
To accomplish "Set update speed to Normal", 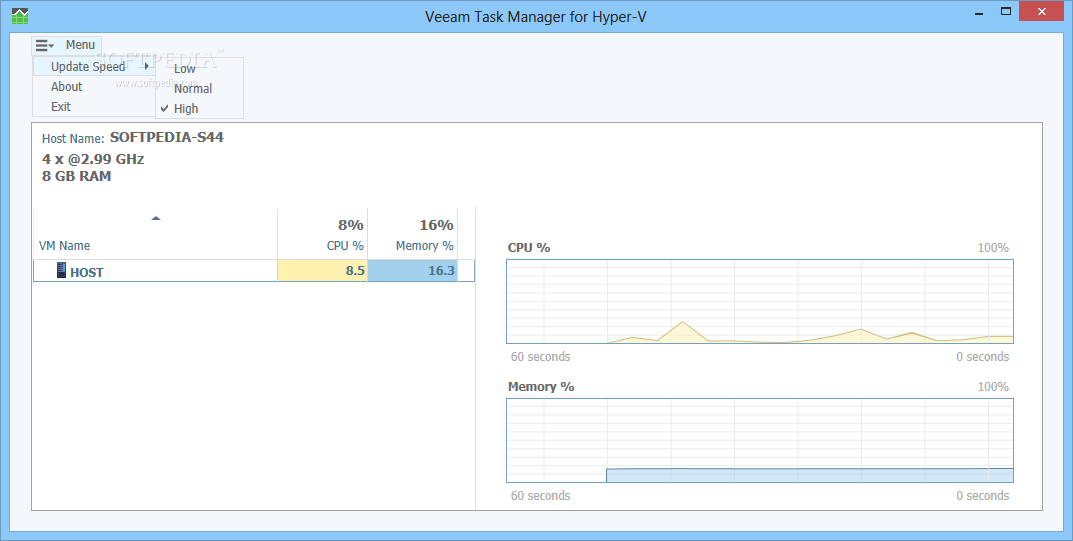I will 193,88.
